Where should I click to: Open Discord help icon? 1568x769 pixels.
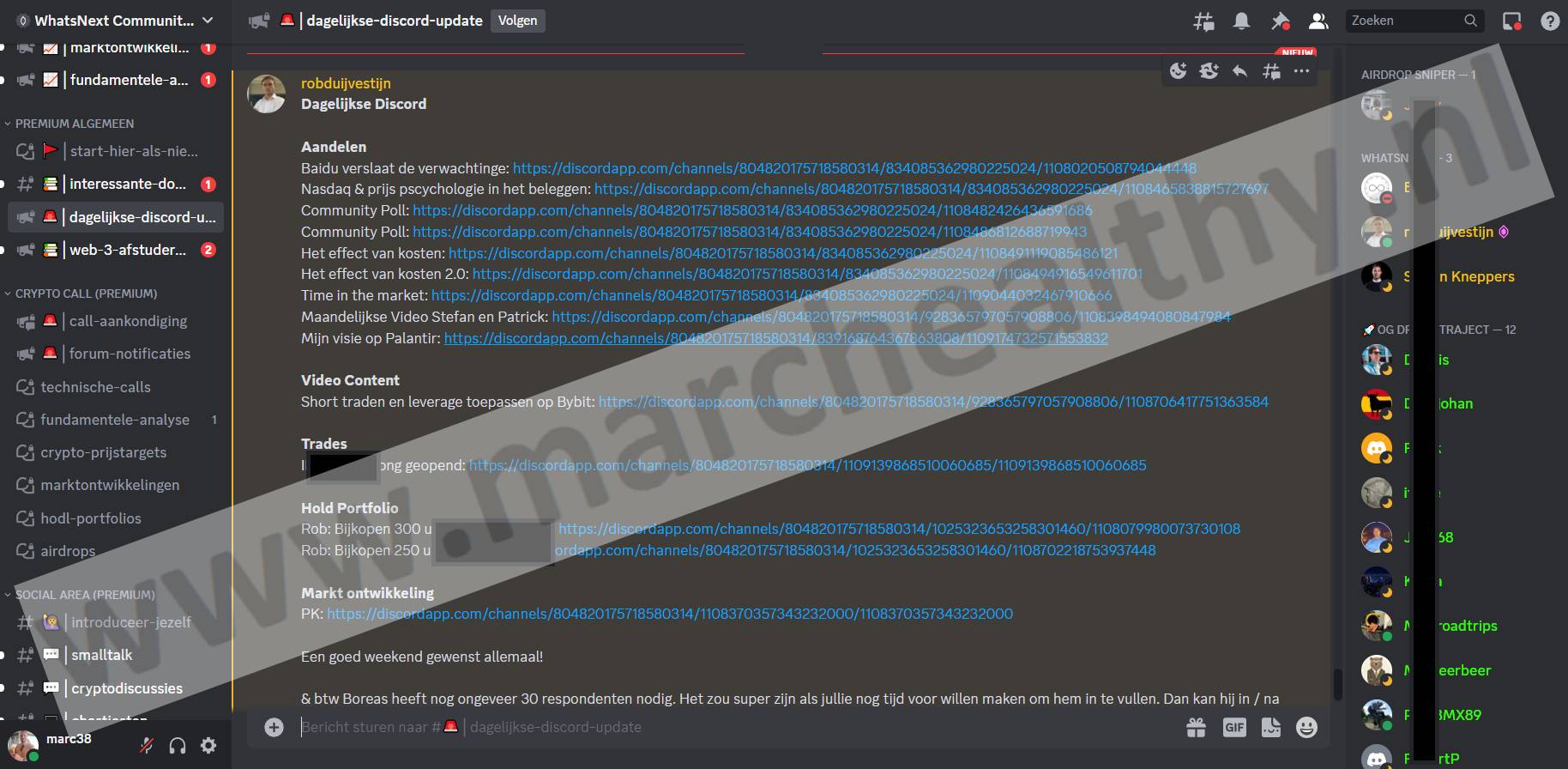[1549, 21]
